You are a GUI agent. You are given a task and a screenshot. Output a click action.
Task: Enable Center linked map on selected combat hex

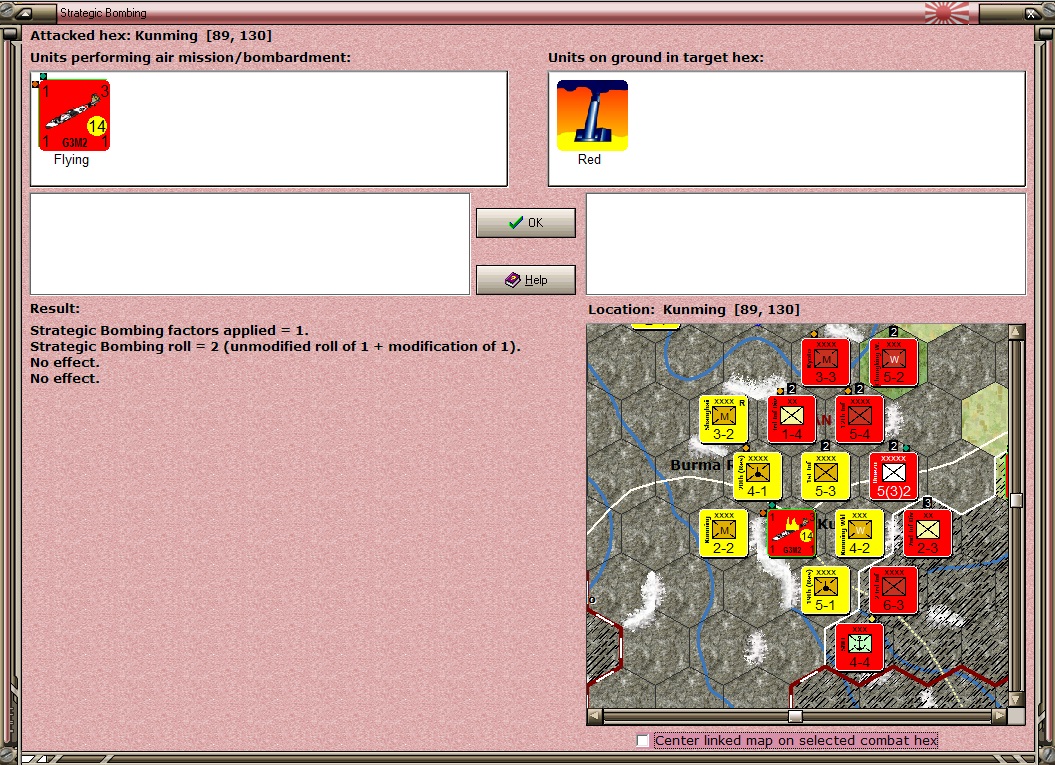[643, 741]
